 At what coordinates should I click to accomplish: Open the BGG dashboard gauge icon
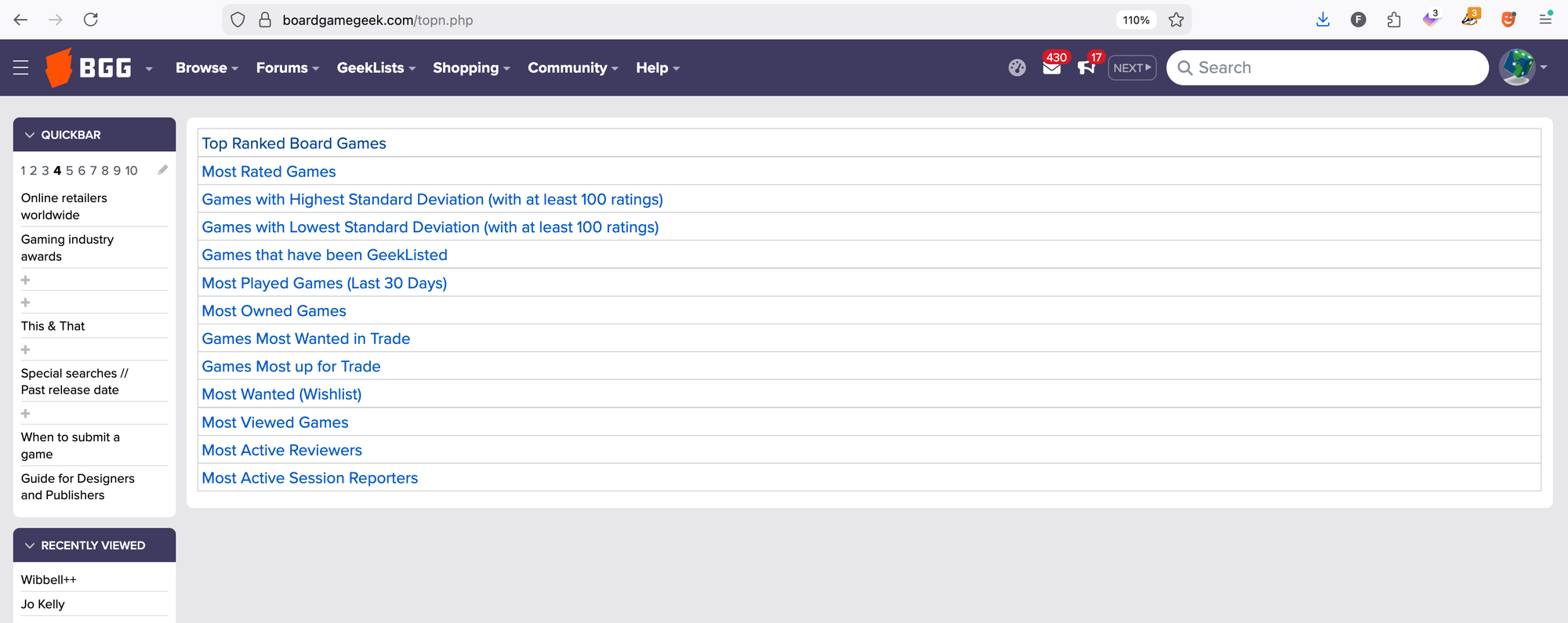click(x=1017, y=67)
